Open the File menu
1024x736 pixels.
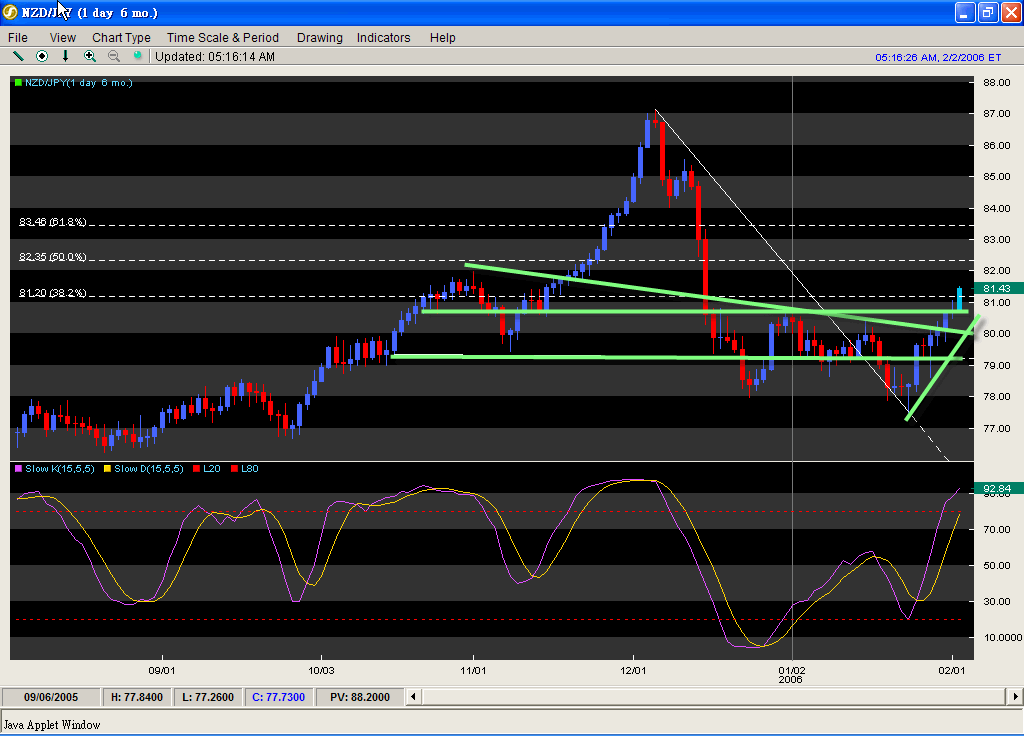click(x=18, y=38)
